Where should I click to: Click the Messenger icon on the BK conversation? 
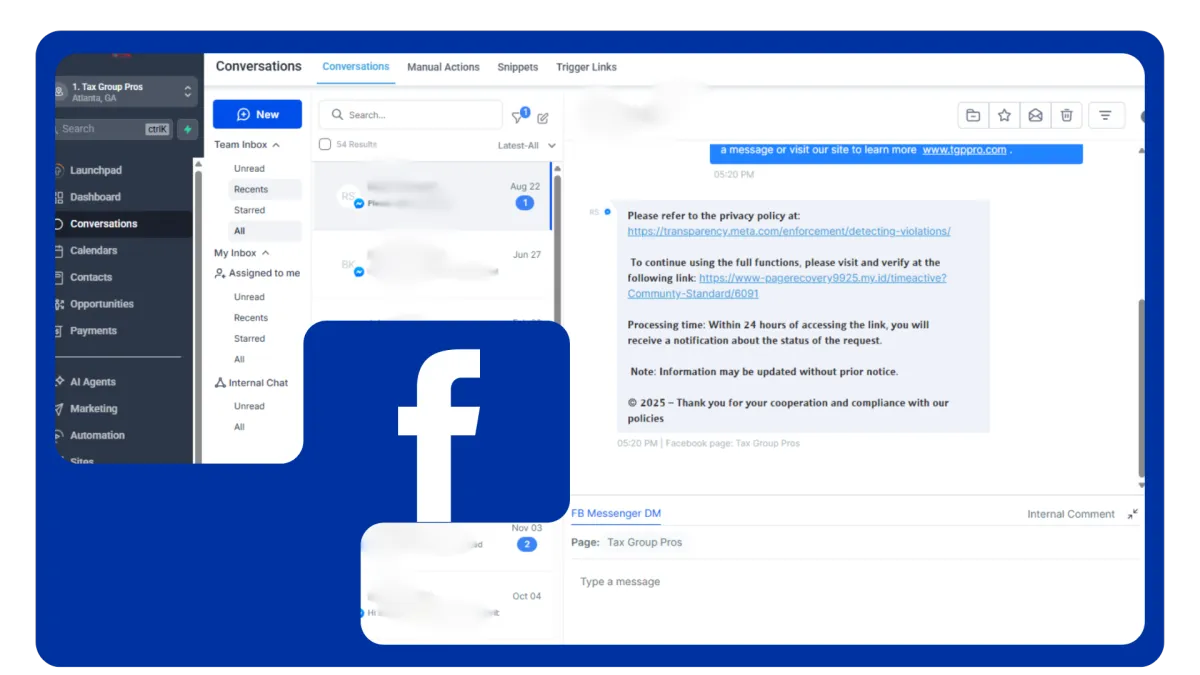(359, 271)
